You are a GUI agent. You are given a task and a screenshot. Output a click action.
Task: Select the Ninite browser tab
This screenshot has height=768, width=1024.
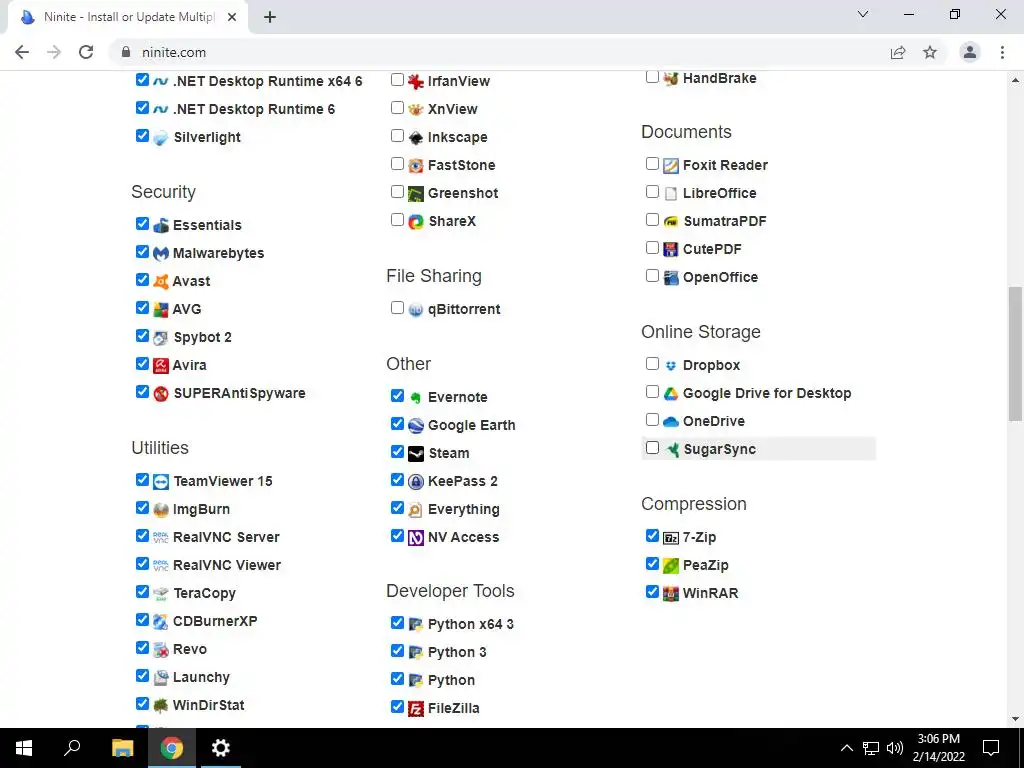coord(128,17)
